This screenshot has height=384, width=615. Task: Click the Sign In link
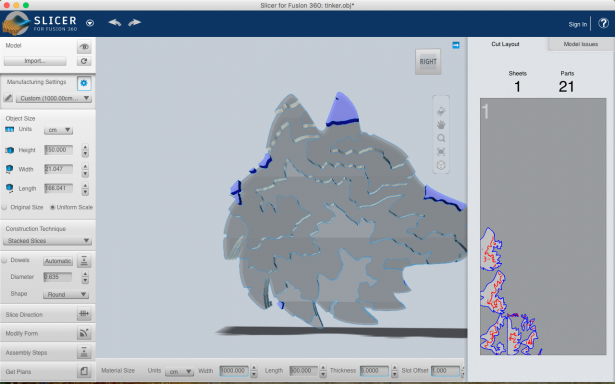tap(578, 24)
